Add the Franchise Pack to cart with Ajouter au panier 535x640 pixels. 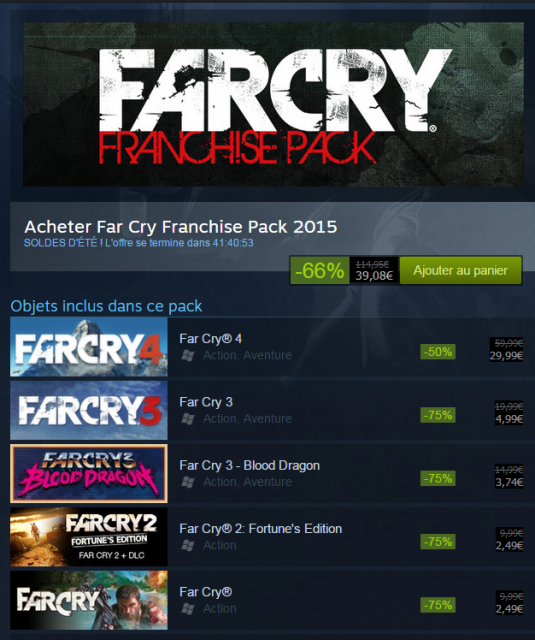coord(460,270)
